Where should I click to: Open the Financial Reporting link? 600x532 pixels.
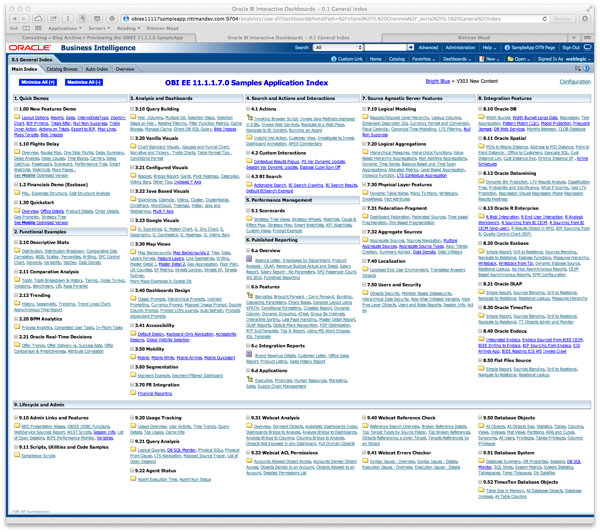tap(155, 393)
